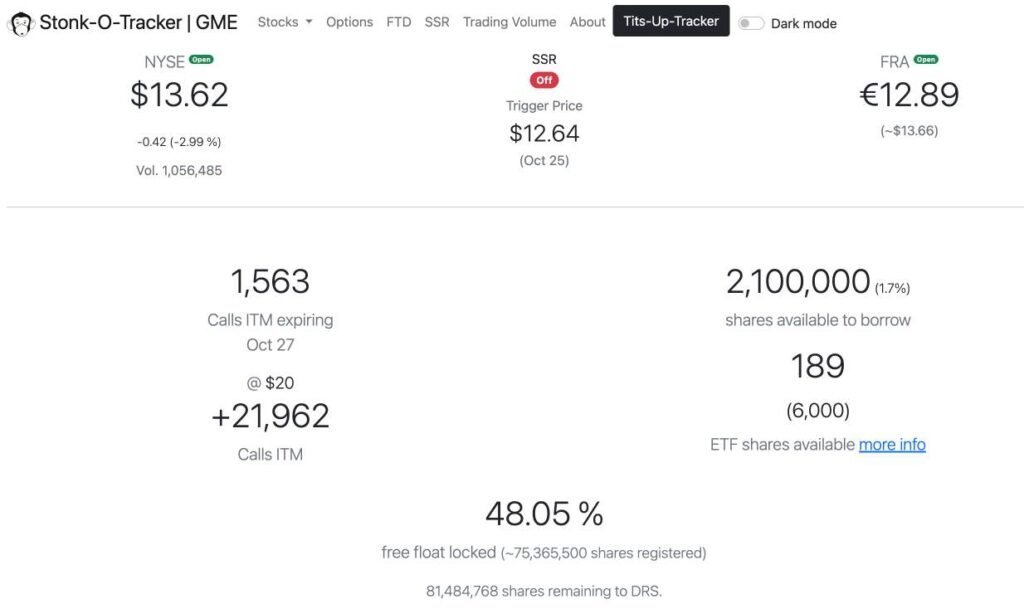Image resolution: width=1024 pixels, height=609 pixels.
Task: Click the $13.62 NYSE price
Action: 179,95
